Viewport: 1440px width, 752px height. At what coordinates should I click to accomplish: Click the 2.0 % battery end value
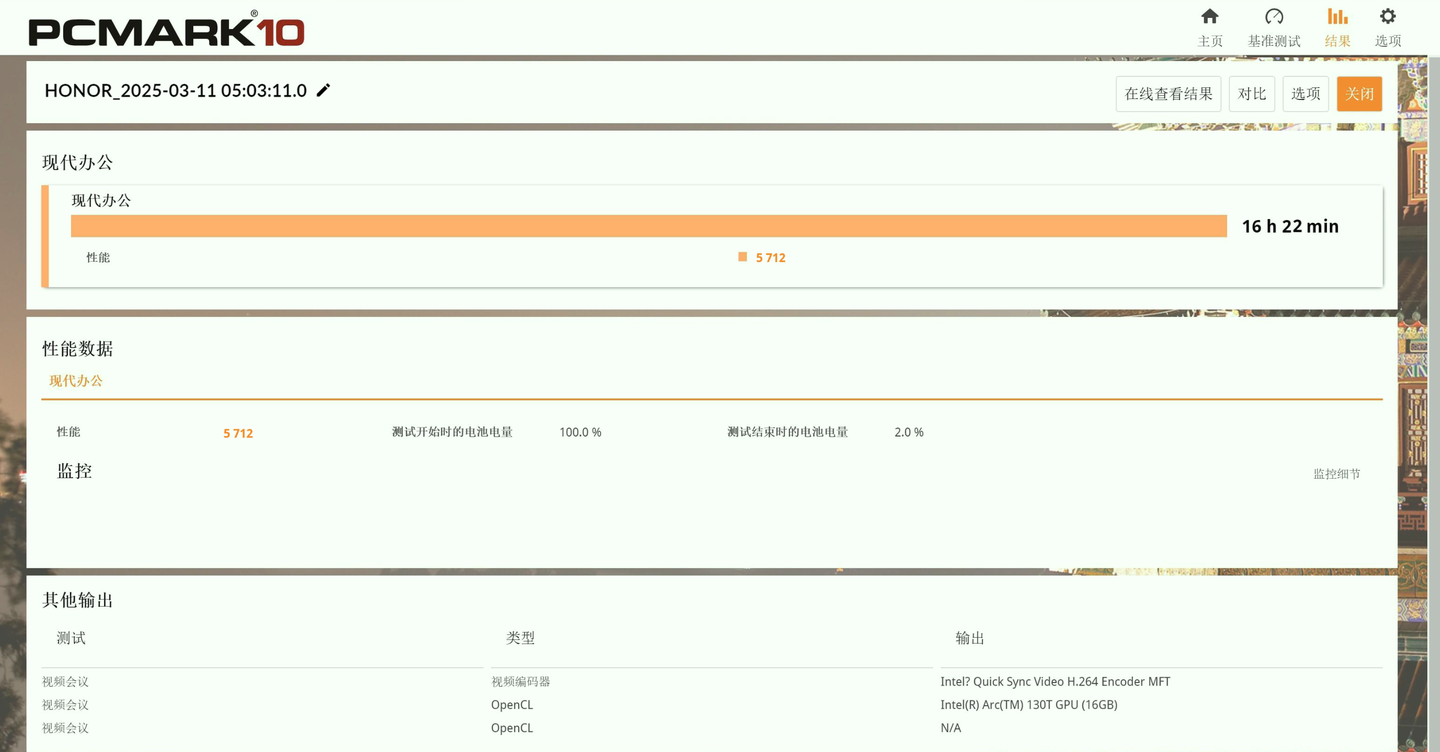909,432
